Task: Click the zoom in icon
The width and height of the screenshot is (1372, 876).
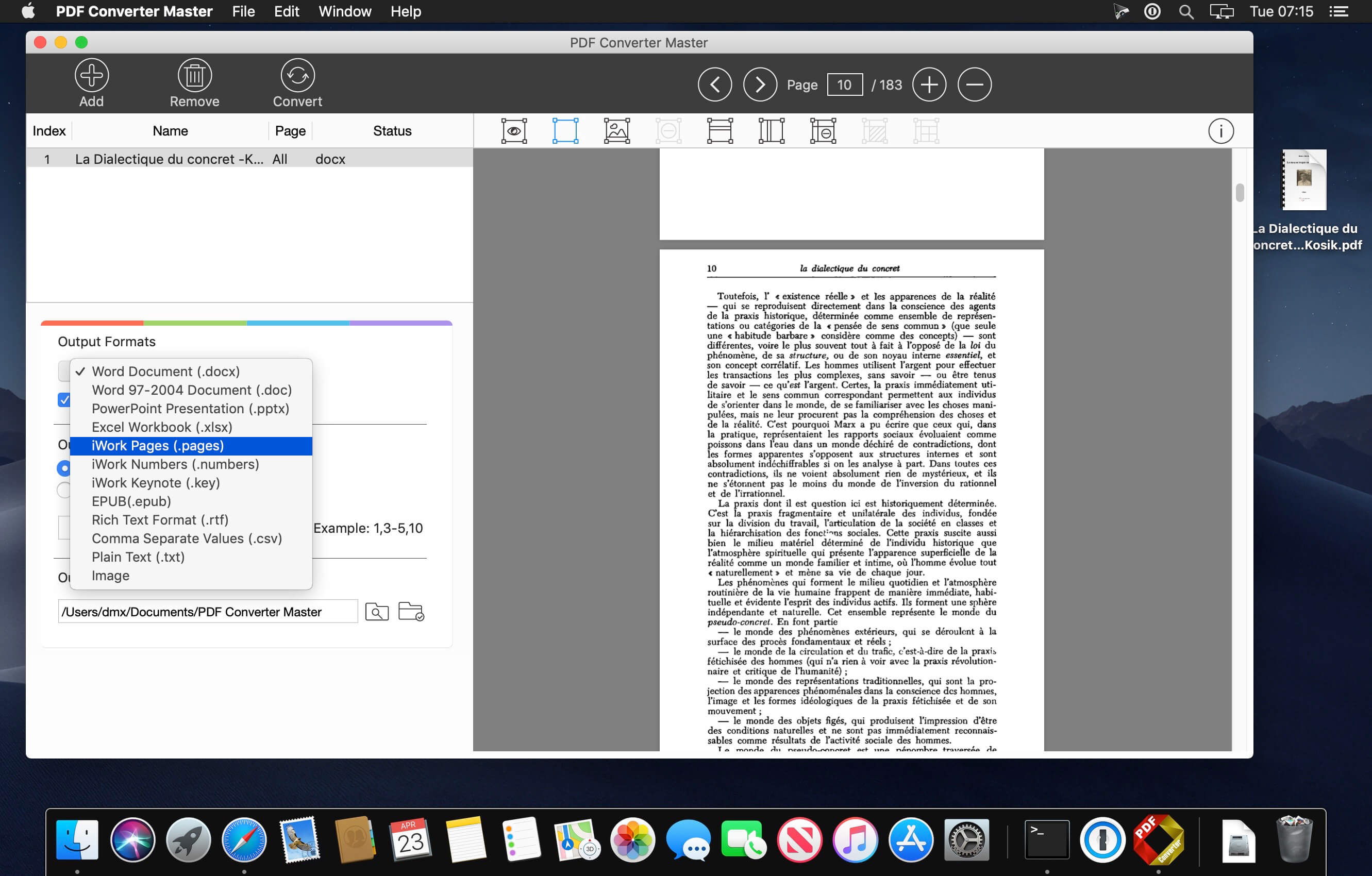Action: pyautogui.click(x=927, y=84)
